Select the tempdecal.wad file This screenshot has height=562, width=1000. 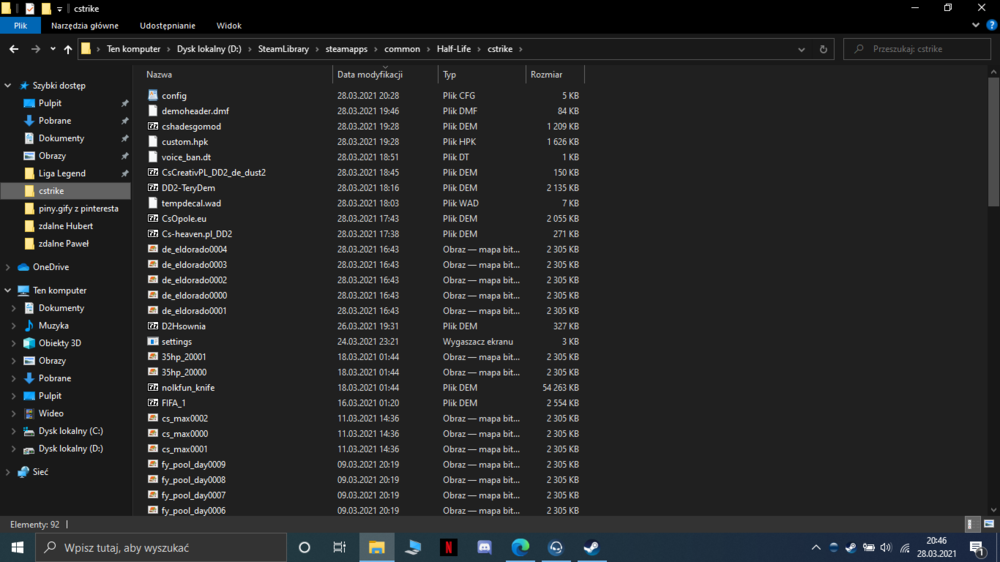[191, 203]
